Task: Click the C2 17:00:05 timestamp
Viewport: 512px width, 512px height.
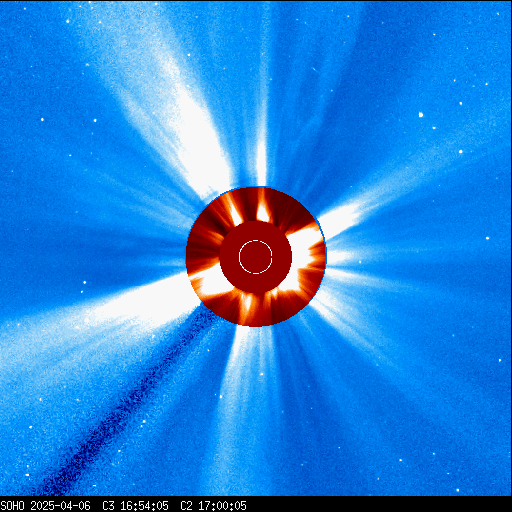Action: (213, 506)
